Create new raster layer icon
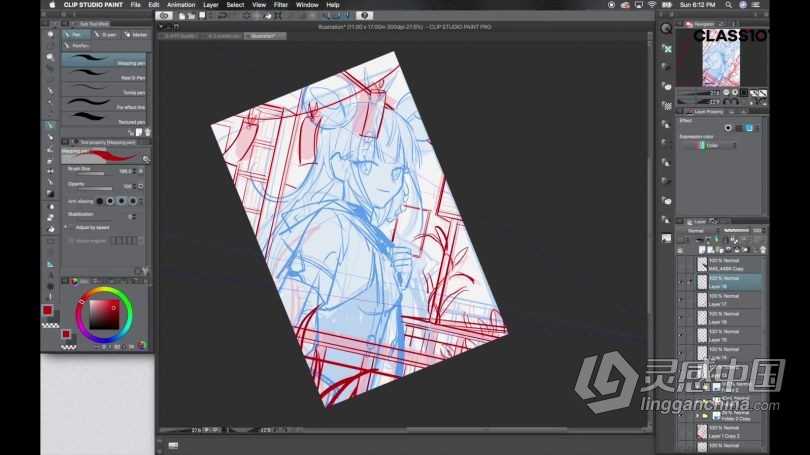The image size is (810, 455). click(x=703, y=250)
